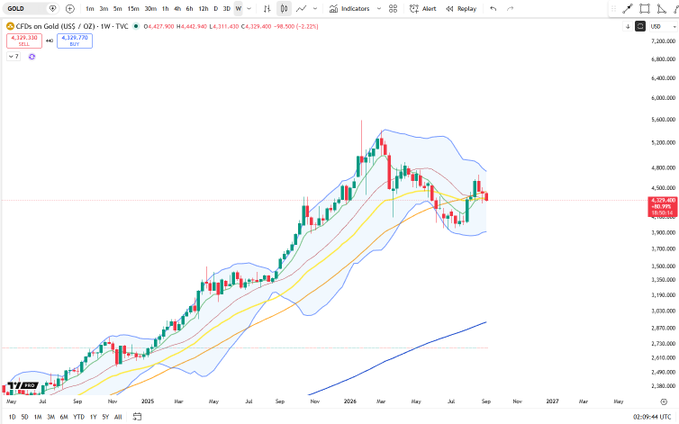Open the CFDs on Gold symbol title
Image resolution: width=679 pixels, height=424 pixels.
point(71,26)
